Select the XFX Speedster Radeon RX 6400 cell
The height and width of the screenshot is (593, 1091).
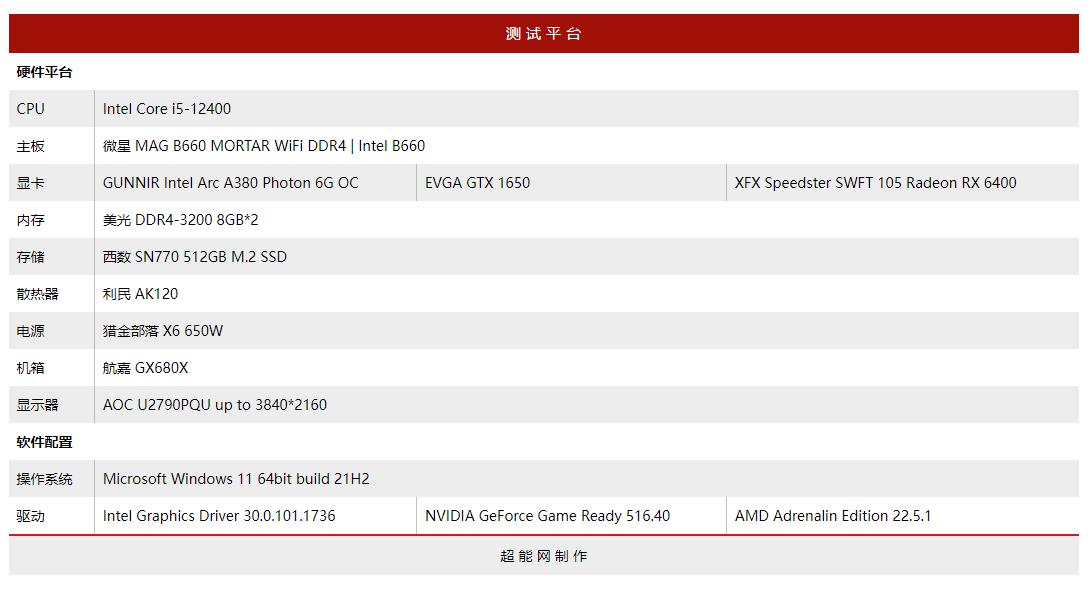click(x=875, y=183)
